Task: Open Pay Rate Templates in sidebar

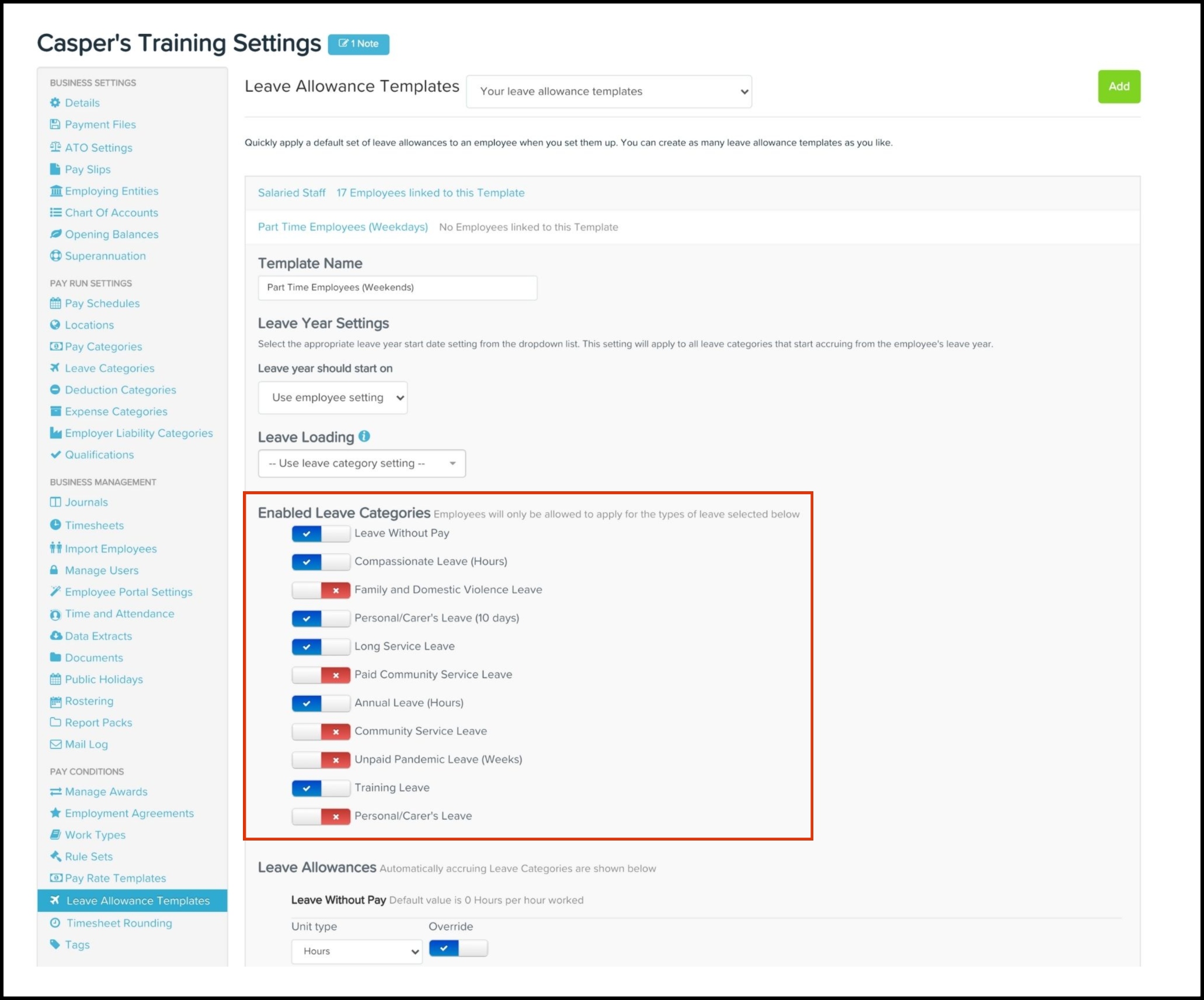Action: pyautogui.click(x=115, y=878)
